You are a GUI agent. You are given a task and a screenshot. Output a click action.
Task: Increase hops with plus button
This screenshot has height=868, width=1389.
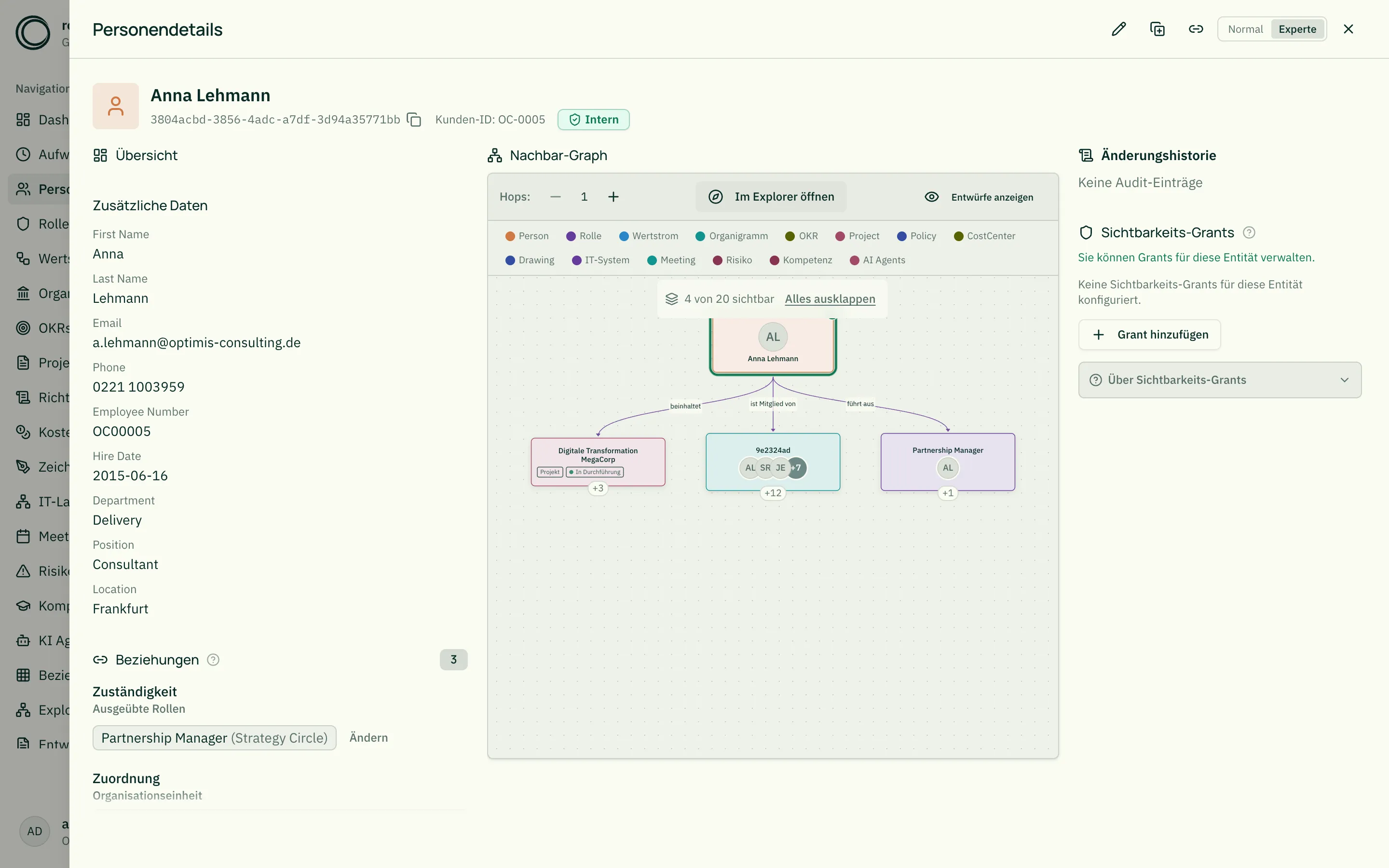click(613, 197)
